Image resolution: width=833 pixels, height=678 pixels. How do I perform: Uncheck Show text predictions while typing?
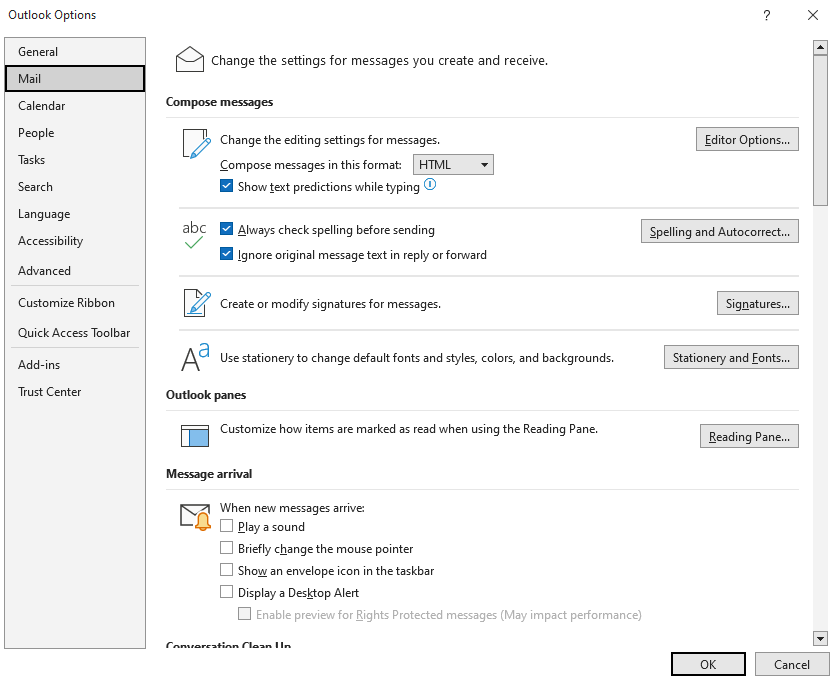click(226, 186)
